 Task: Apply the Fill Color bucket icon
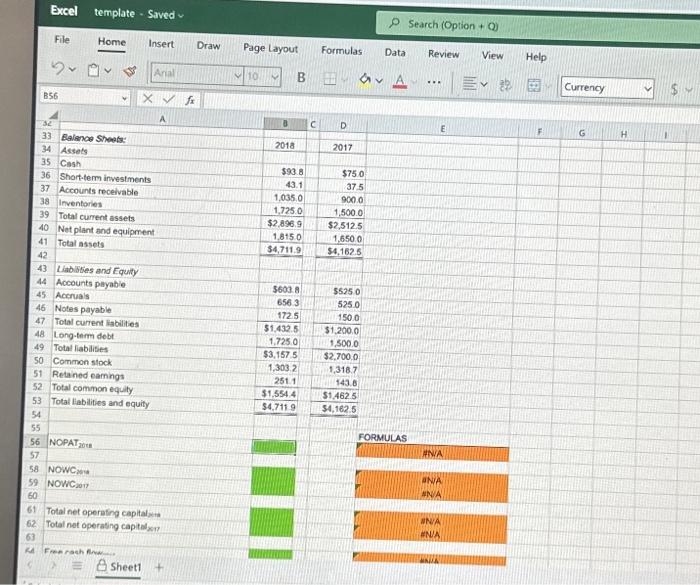click(x=366, y=80)
